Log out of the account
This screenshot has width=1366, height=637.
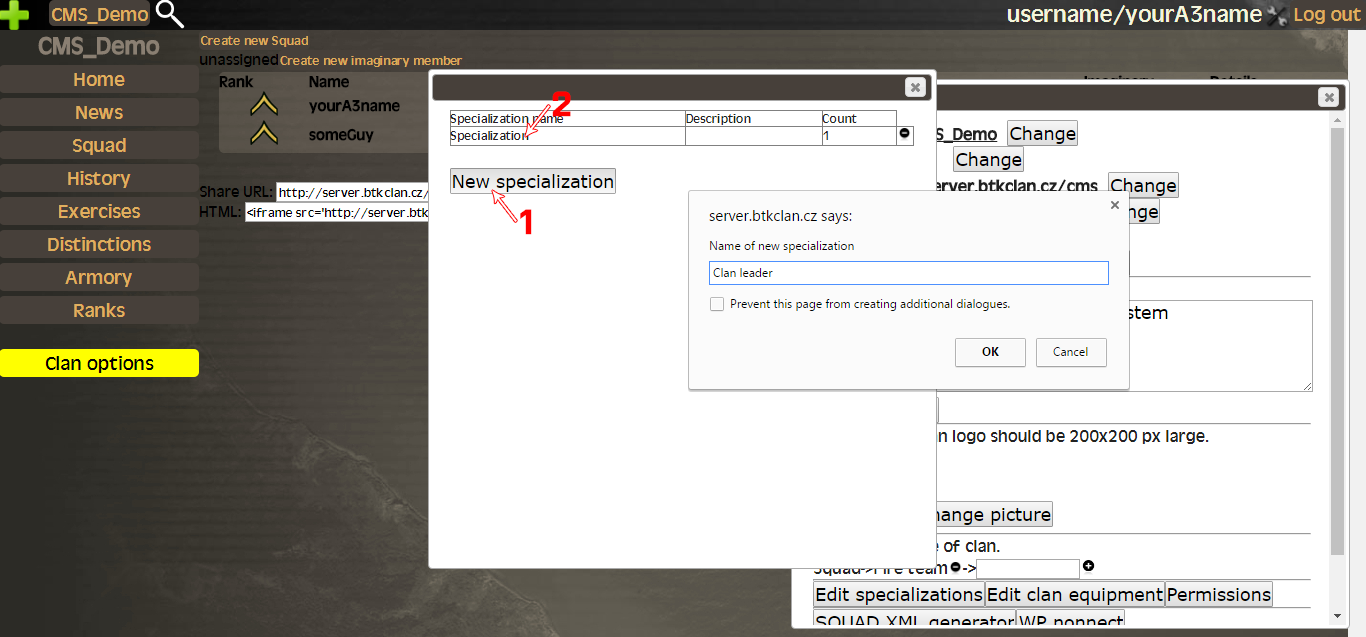pos(1326,15)
